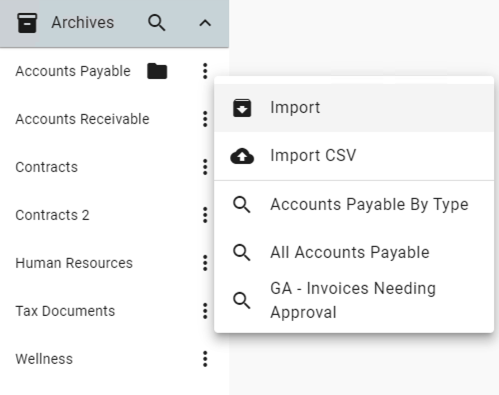Click the Import archive-download icon
This screenshot has width=499, height=395.
(242, 108)
